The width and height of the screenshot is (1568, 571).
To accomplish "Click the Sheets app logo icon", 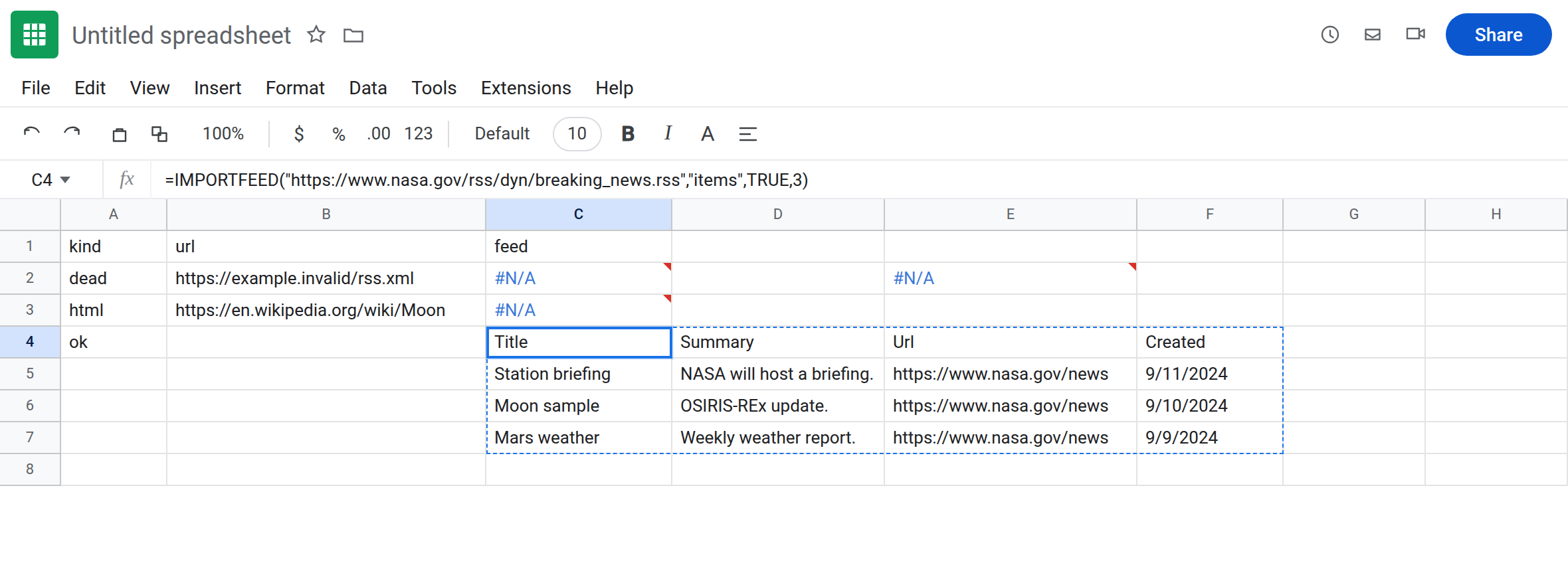I will tap(35, 35).
